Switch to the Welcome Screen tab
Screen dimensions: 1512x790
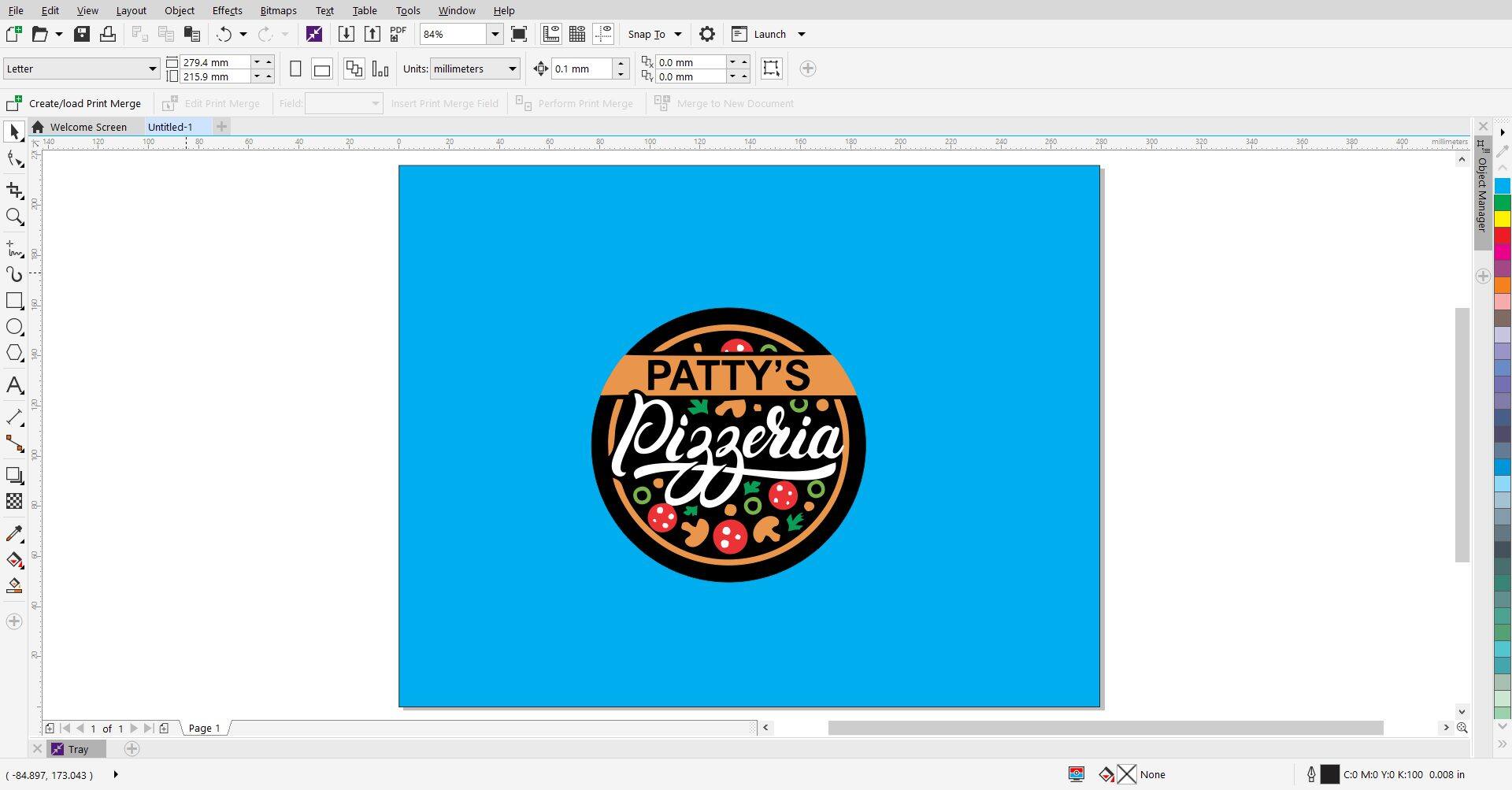87,127
